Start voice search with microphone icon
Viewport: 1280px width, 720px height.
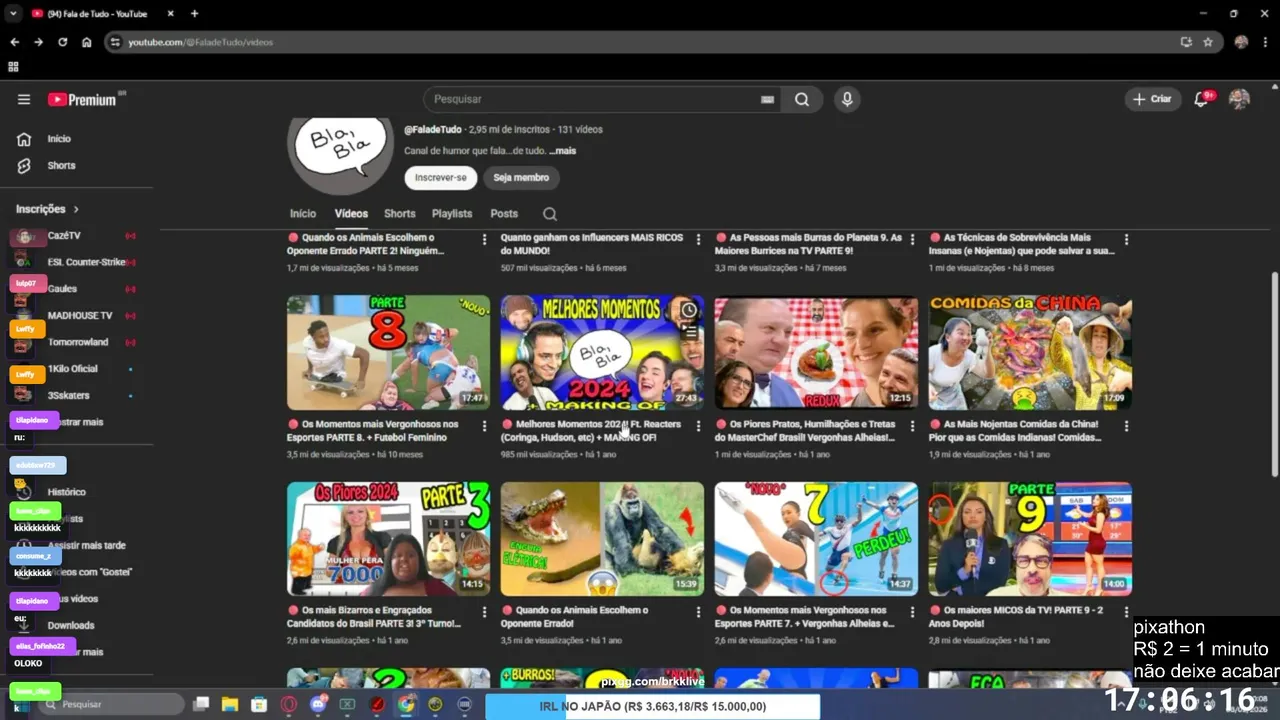pos(847,99)
